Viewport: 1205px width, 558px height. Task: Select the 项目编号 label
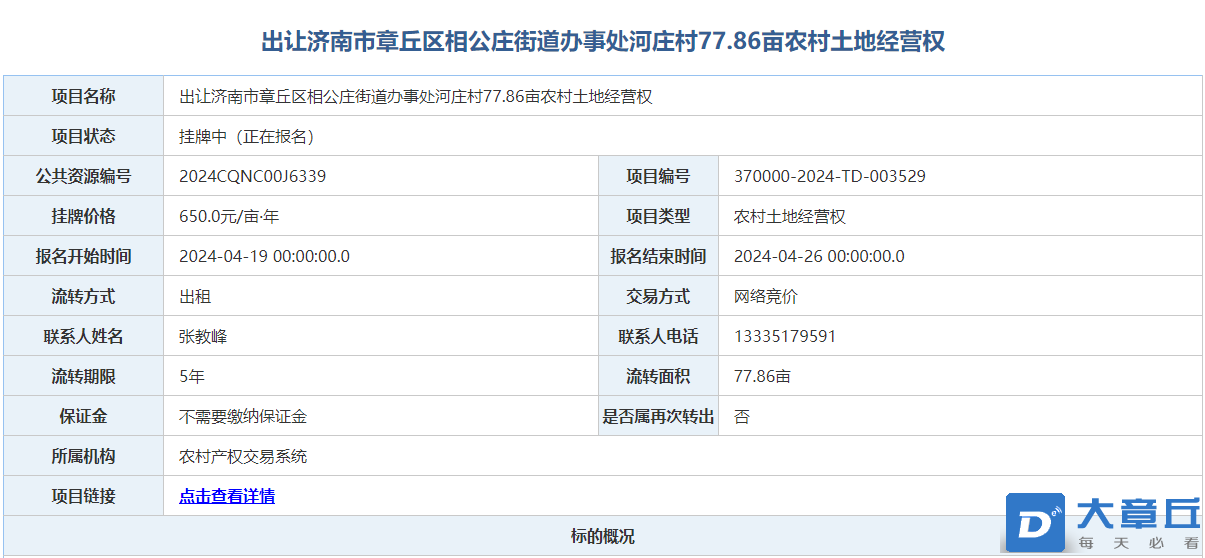658,176
